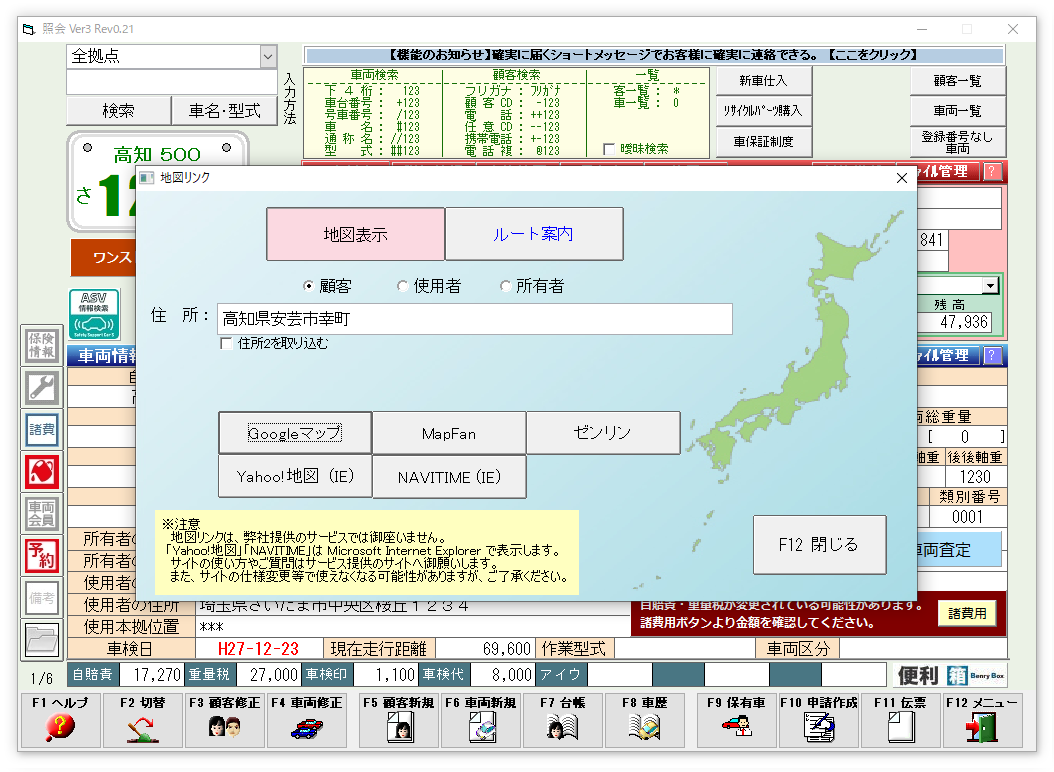Open ゼンリン map service
The height and width of the screenshot is (772, 1054).
(x=603, y=433)
